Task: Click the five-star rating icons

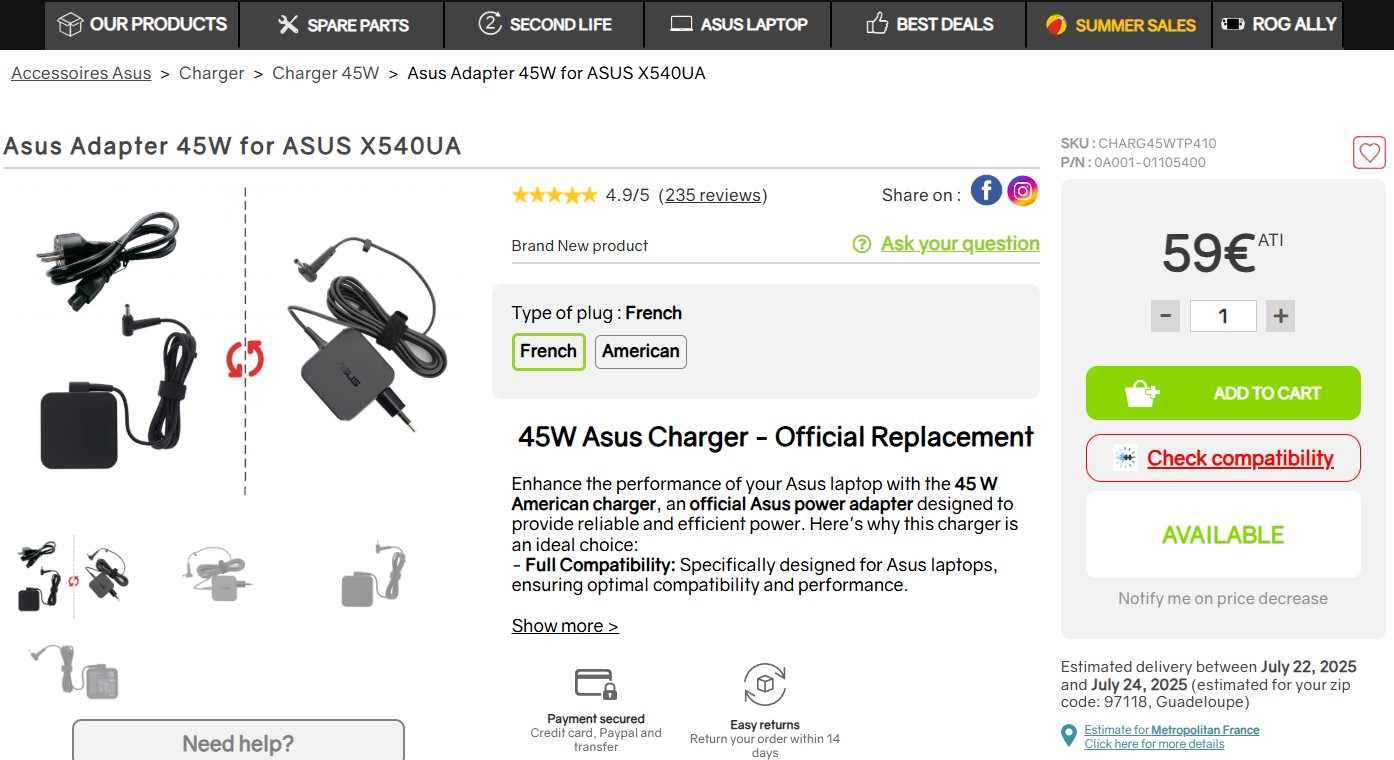Action: point(554,195)
